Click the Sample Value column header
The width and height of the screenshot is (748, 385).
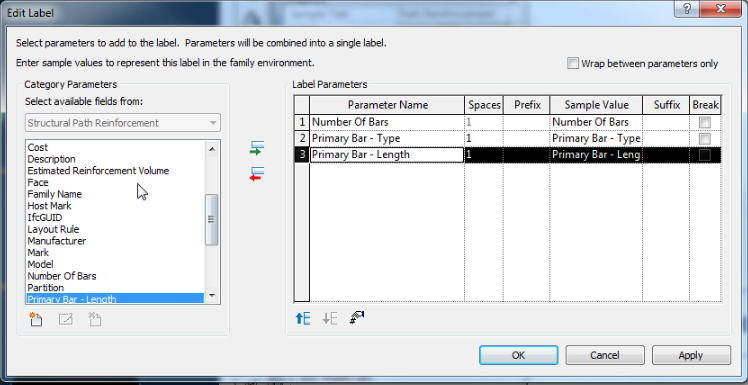click(596, 105)
